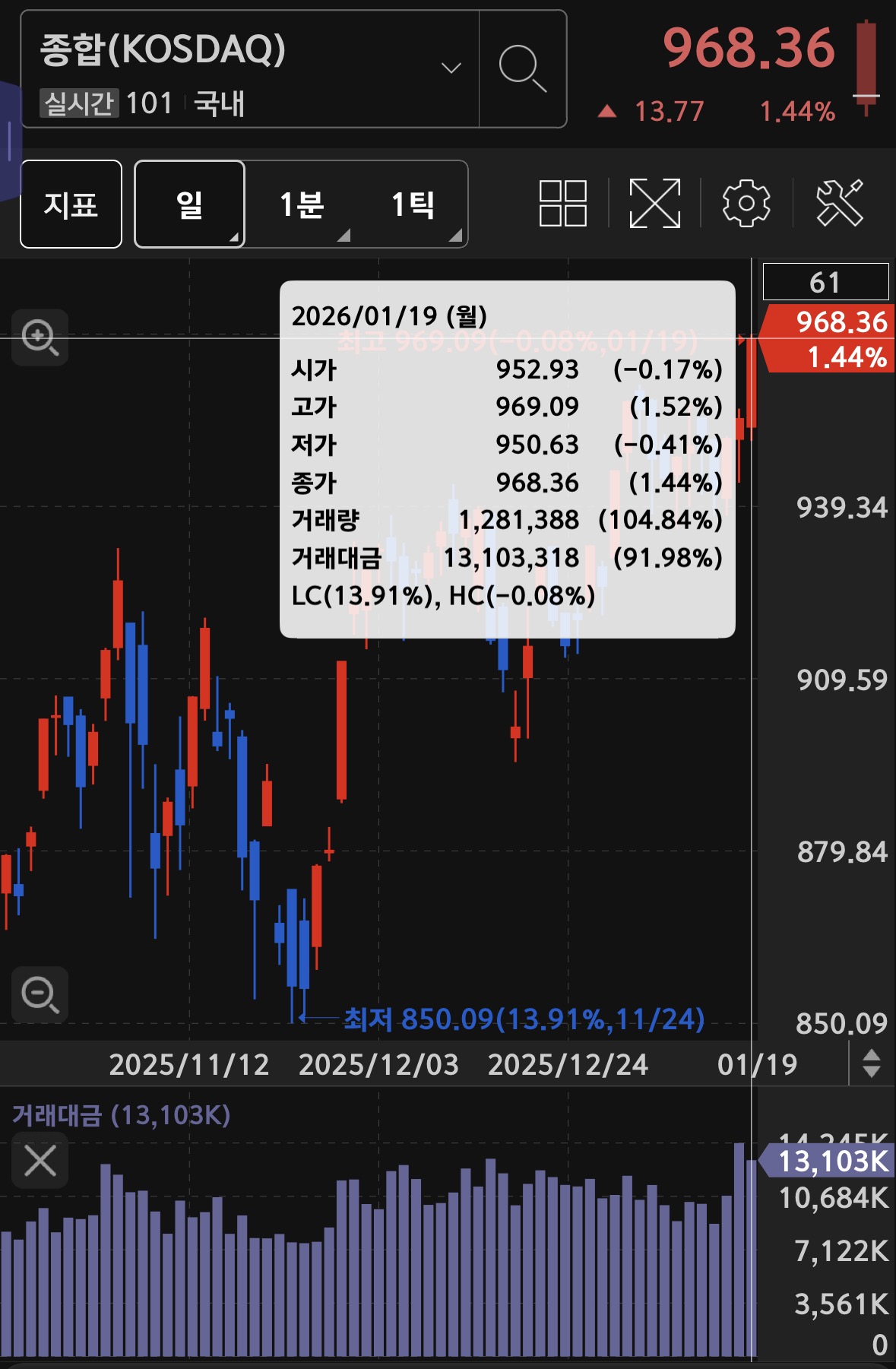Tap the 909.59 price axis label
The image size is (896, 1369).
click(841, 680)
